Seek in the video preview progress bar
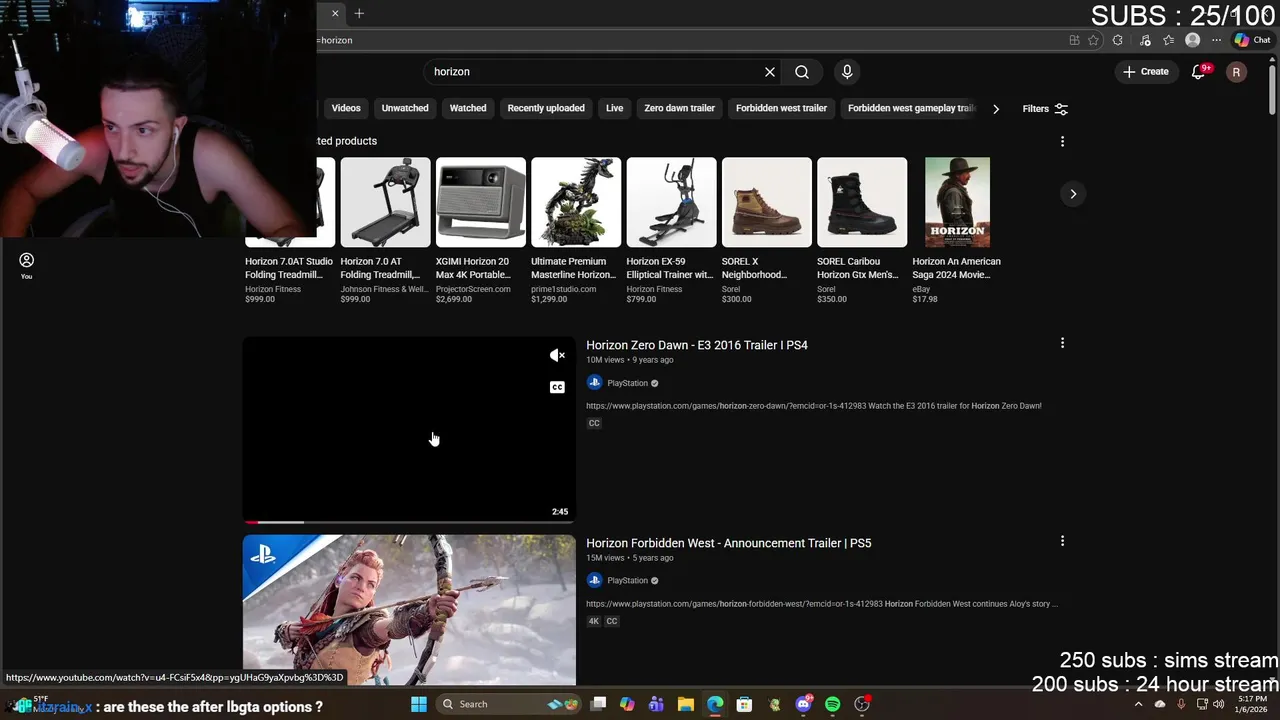Screen dimensions: 1280x720 tap(409, 521)
